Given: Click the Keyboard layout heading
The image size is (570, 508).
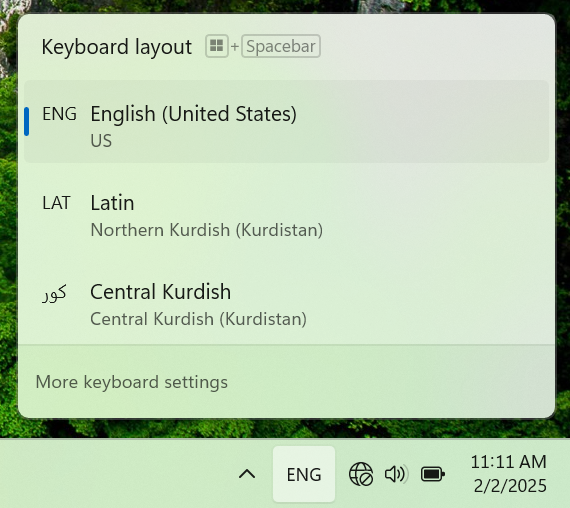Looking at the screenshot, I should 116,47.
